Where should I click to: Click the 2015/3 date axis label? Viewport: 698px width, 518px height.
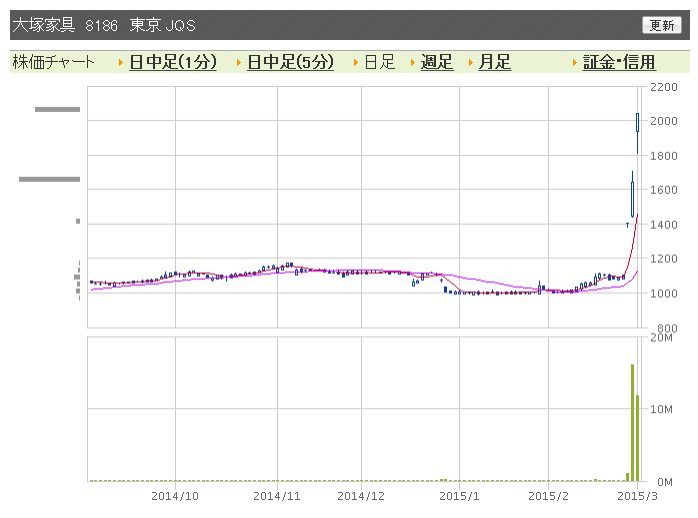pyautogui.click(x=637, y=496)
